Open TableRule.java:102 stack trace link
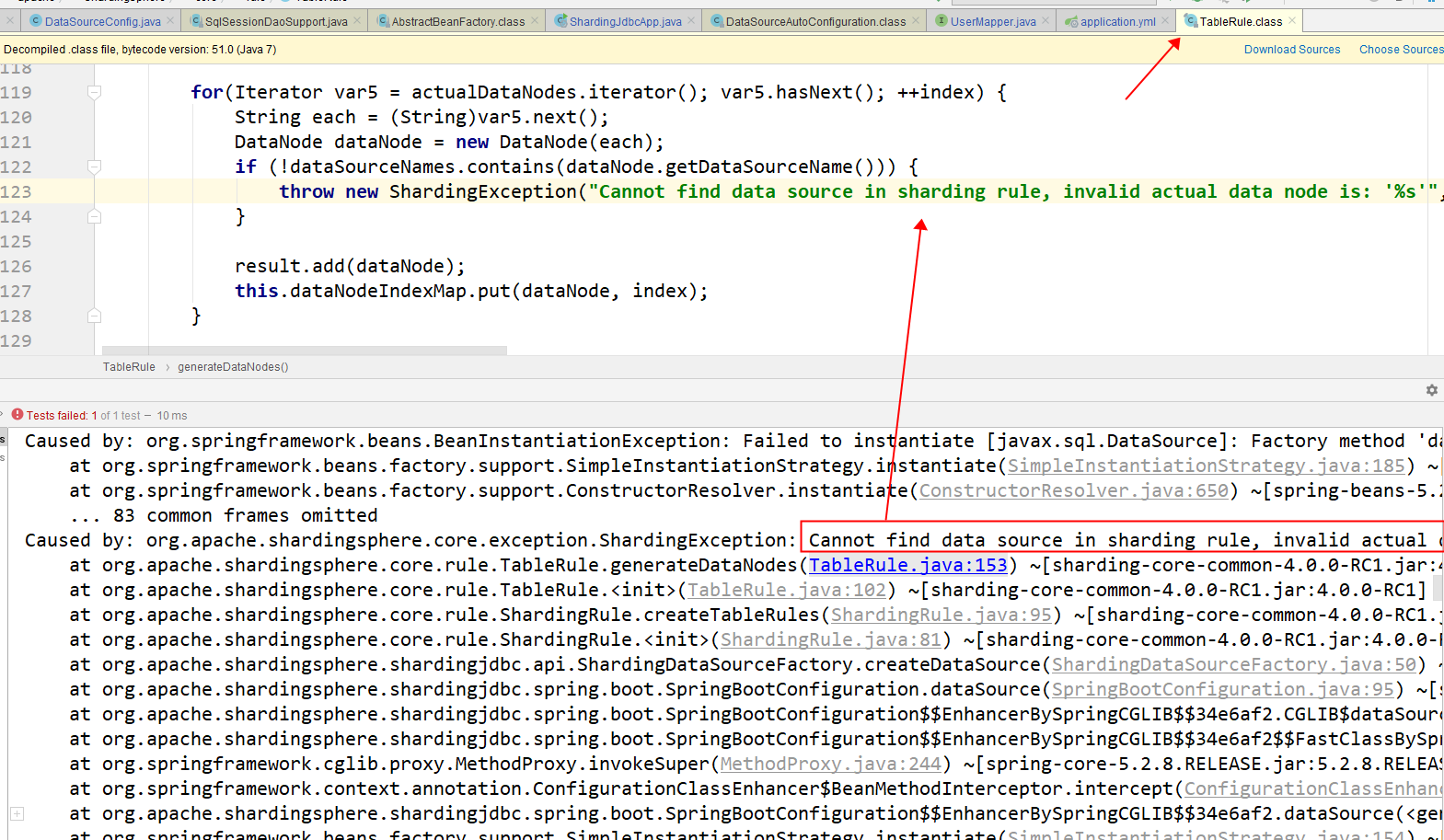 787,590
